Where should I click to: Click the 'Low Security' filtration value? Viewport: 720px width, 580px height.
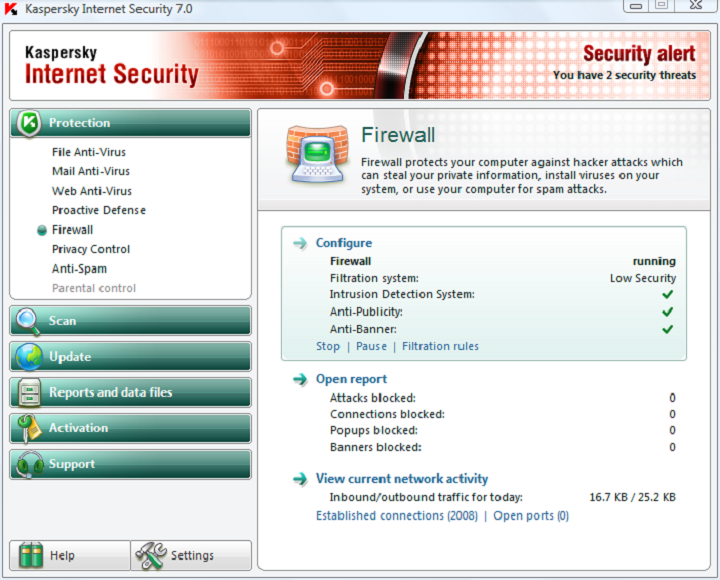pyautogui.click(x=643, y=278)
